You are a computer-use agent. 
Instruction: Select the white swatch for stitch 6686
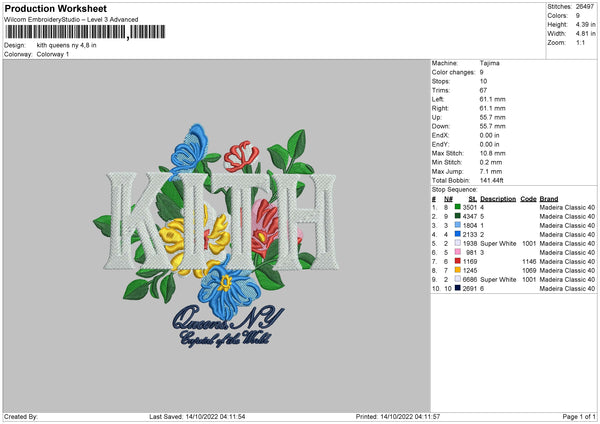coord(457,279)
